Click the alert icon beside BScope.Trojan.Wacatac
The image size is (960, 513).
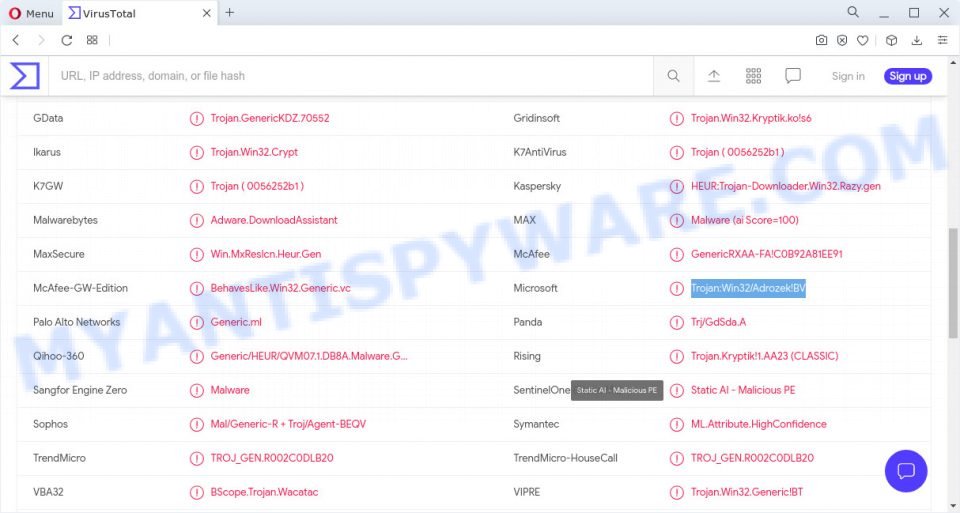click(197, 492)
